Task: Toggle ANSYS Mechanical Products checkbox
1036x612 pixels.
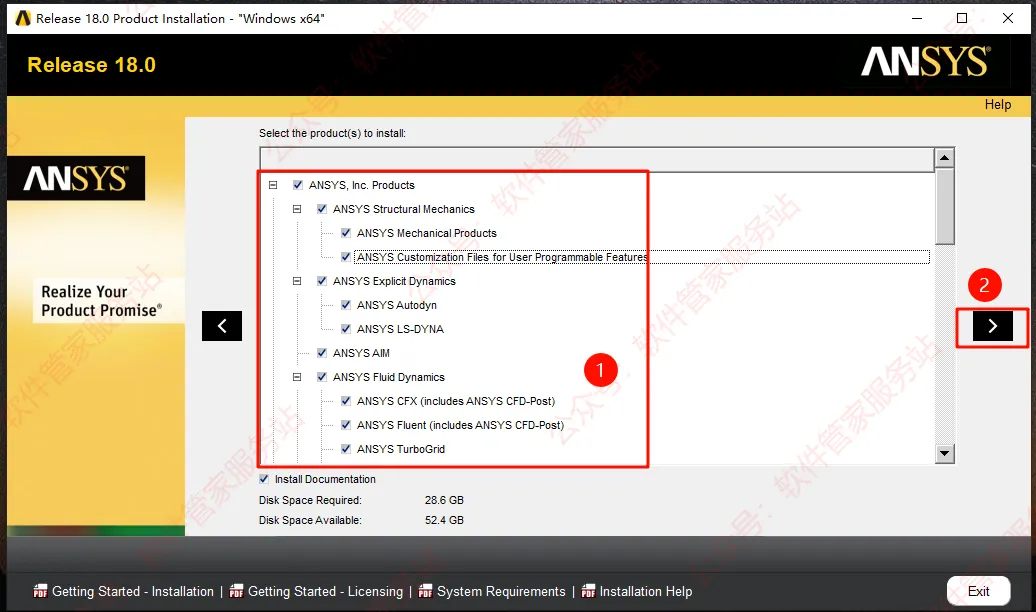Action: click(346, 233)
